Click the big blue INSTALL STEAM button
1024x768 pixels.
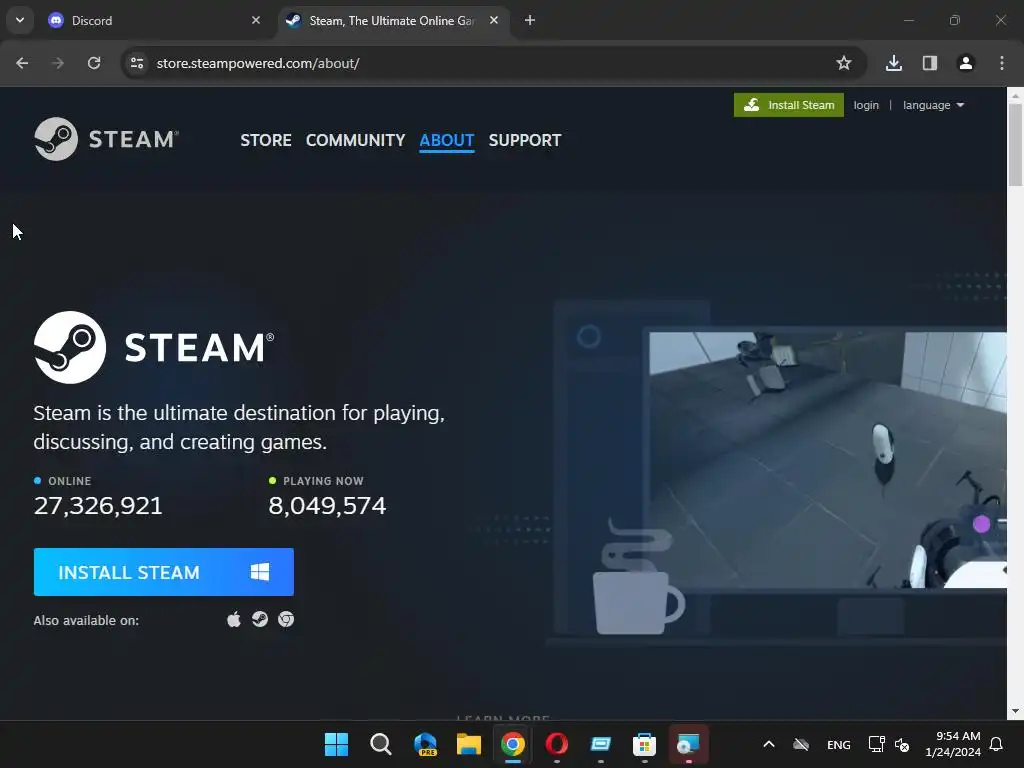(x=164, y=572)
